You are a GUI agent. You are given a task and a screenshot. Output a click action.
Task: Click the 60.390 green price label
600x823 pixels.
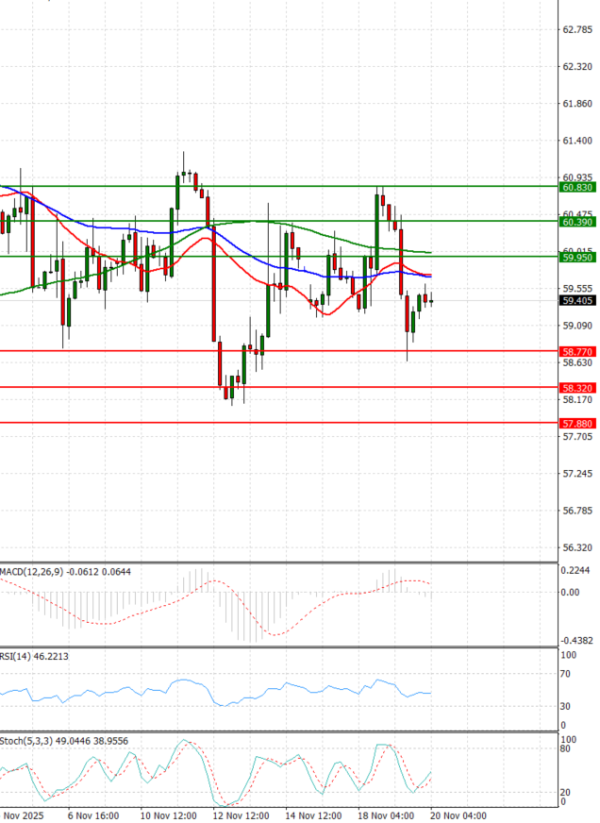pyautogui.click(x=578, y=221)
